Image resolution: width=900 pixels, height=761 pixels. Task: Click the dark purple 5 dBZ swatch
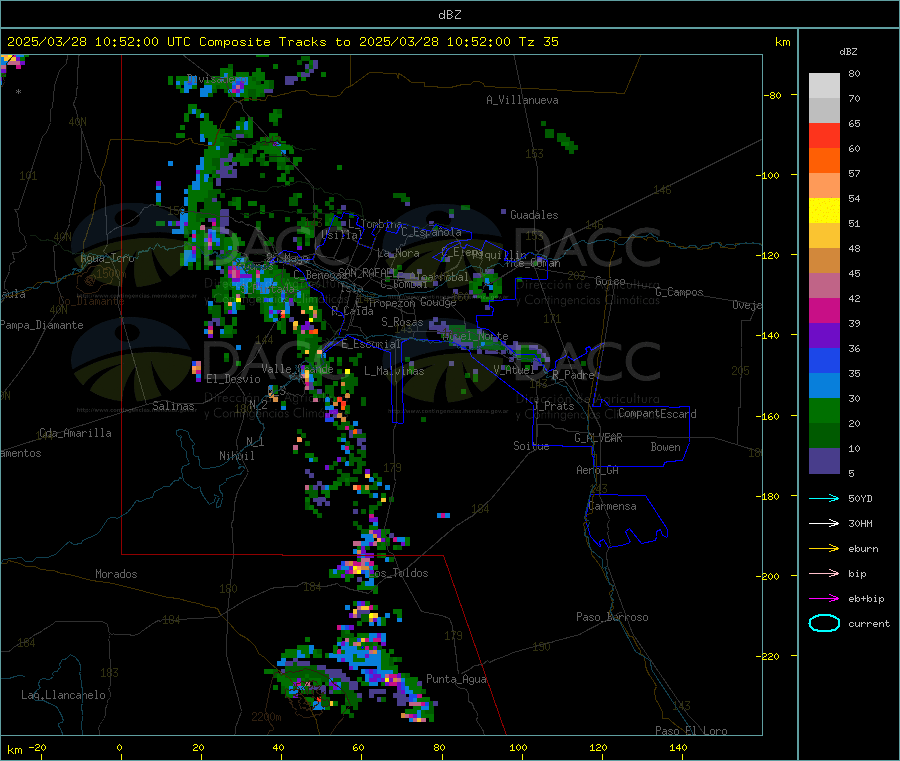tap(824, 460)
